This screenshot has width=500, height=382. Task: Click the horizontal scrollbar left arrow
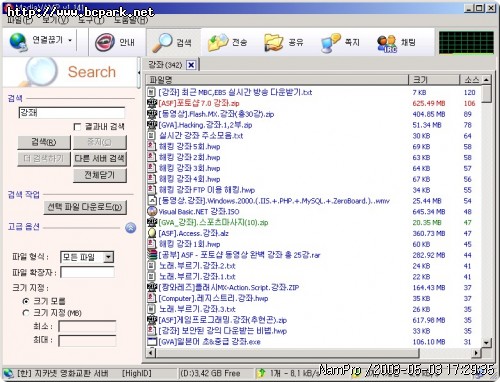coord(151,352)
